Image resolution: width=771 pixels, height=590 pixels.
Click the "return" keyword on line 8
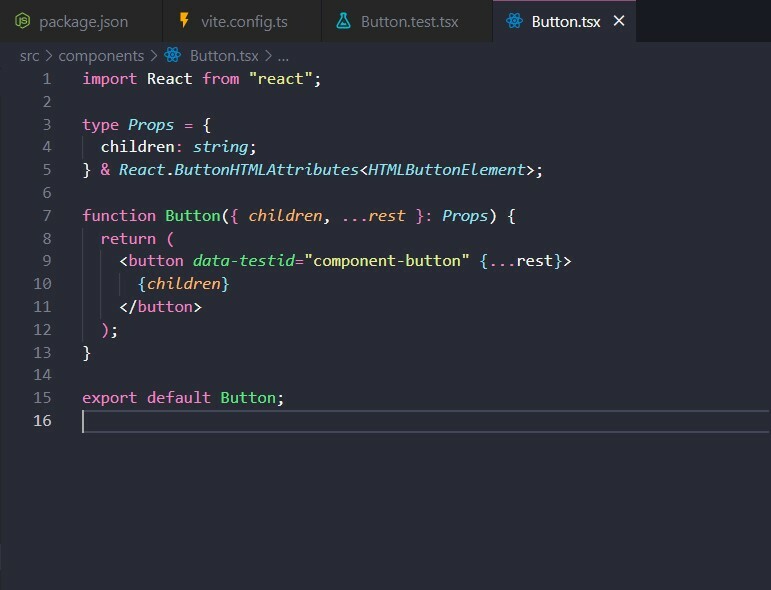click(x=128, y=238)
